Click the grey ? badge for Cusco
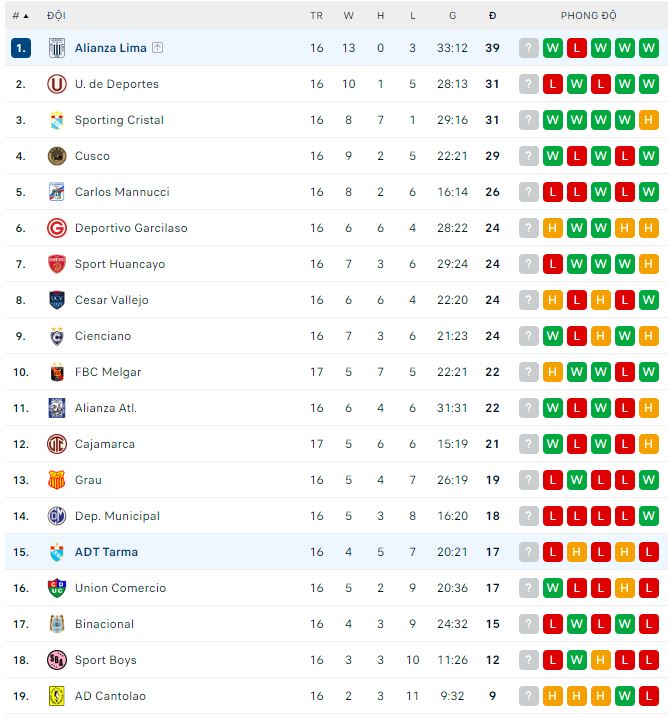The height and width of the screenshot is (718, 668). coord(529,156)
